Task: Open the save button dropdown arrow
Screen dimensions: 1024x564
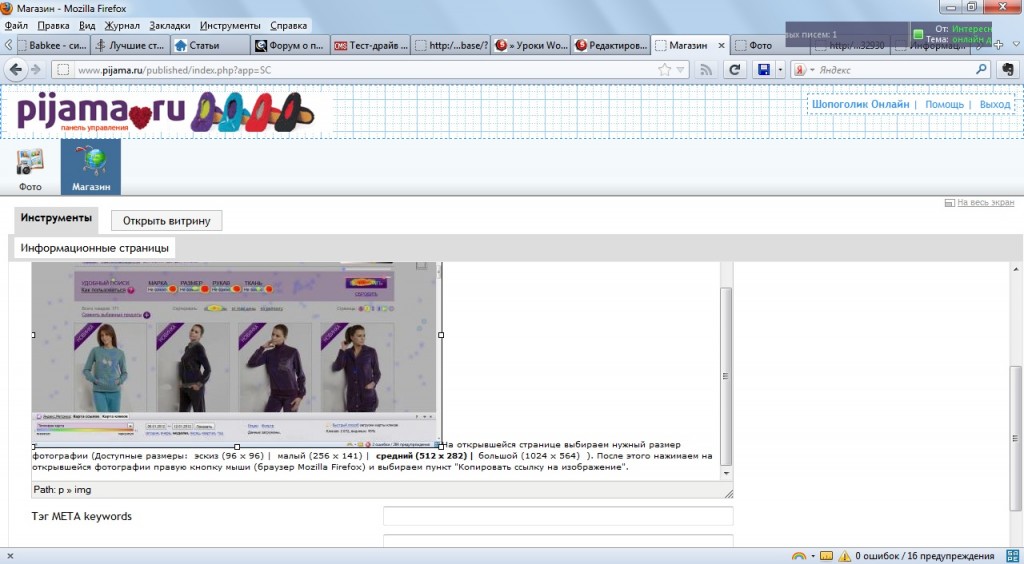Action: (780, 70)
